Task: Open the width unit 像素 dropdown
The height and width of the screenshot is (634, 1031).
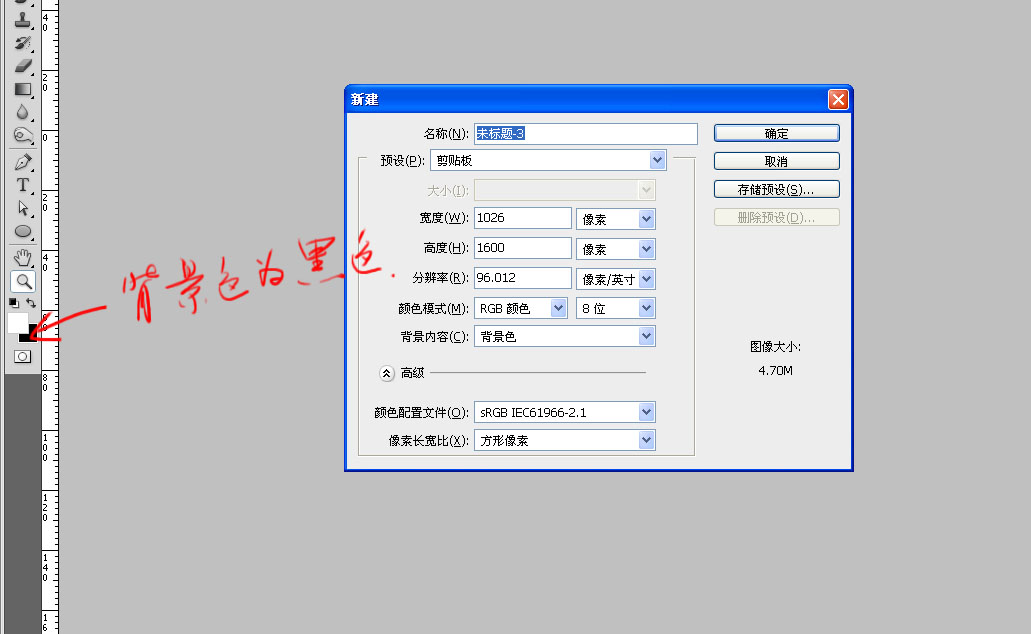Action: pos(615,219)
